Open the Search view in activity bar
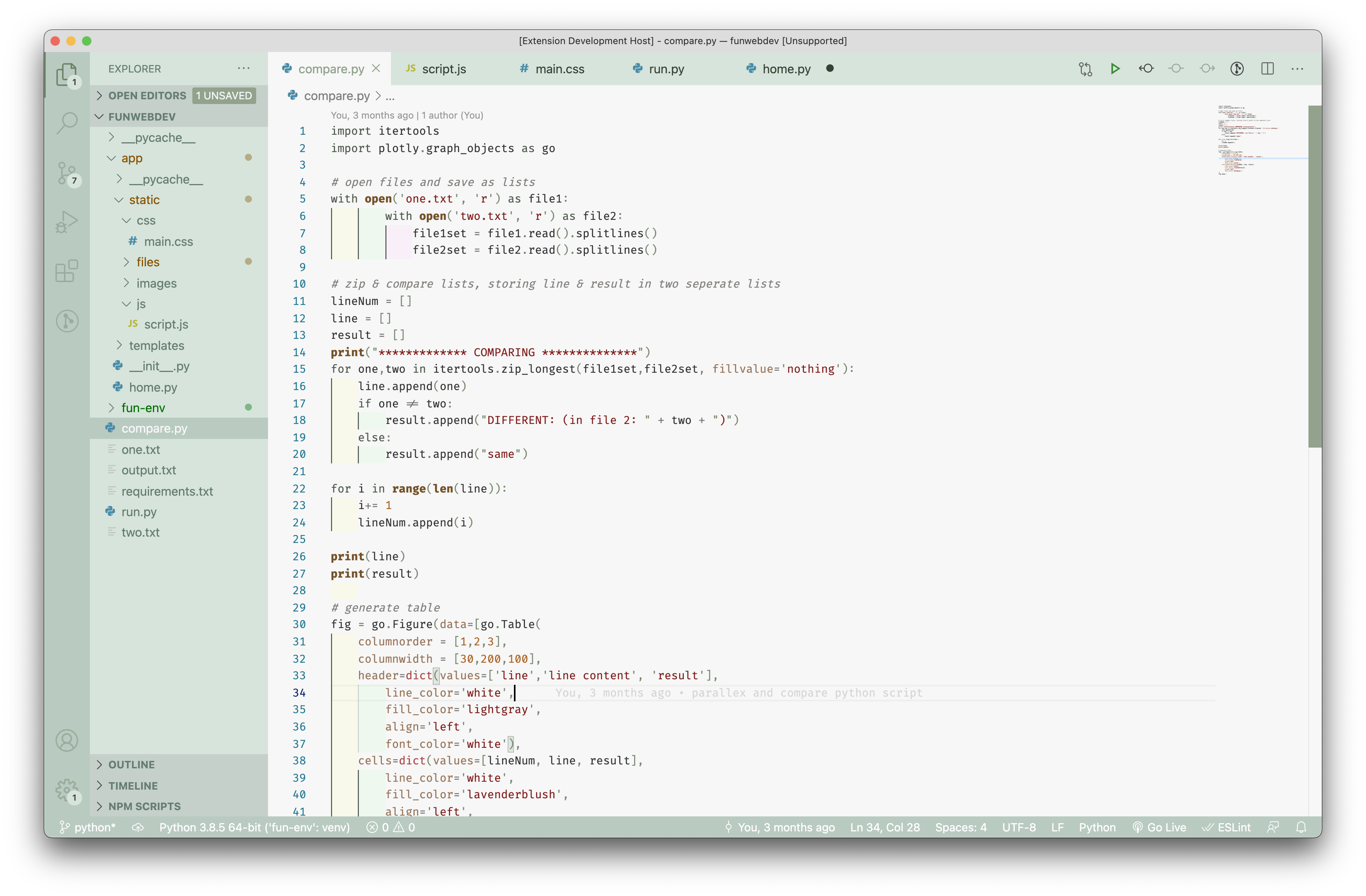This screenshot has height=896, width=1366. tap(67, 123)
